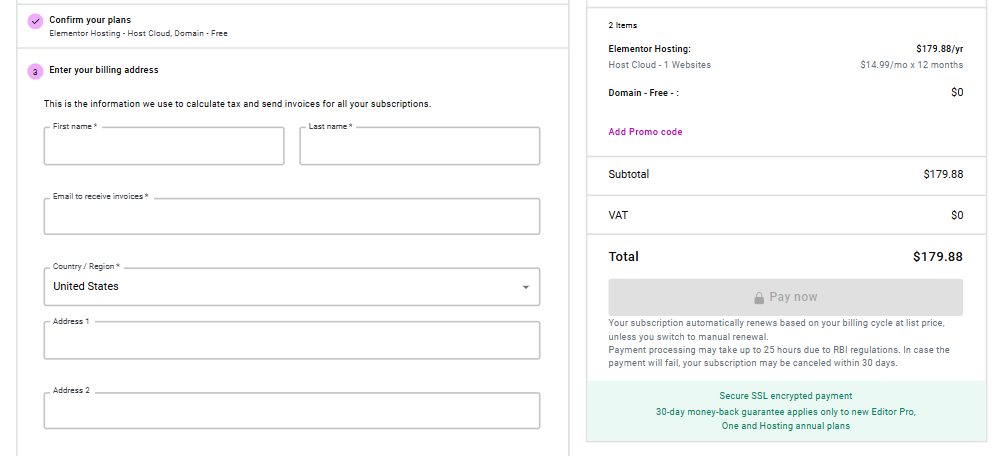Click the Secure SSL encrypted payment notice
Screen dimensions: 1001x456
tap(785, 396)
